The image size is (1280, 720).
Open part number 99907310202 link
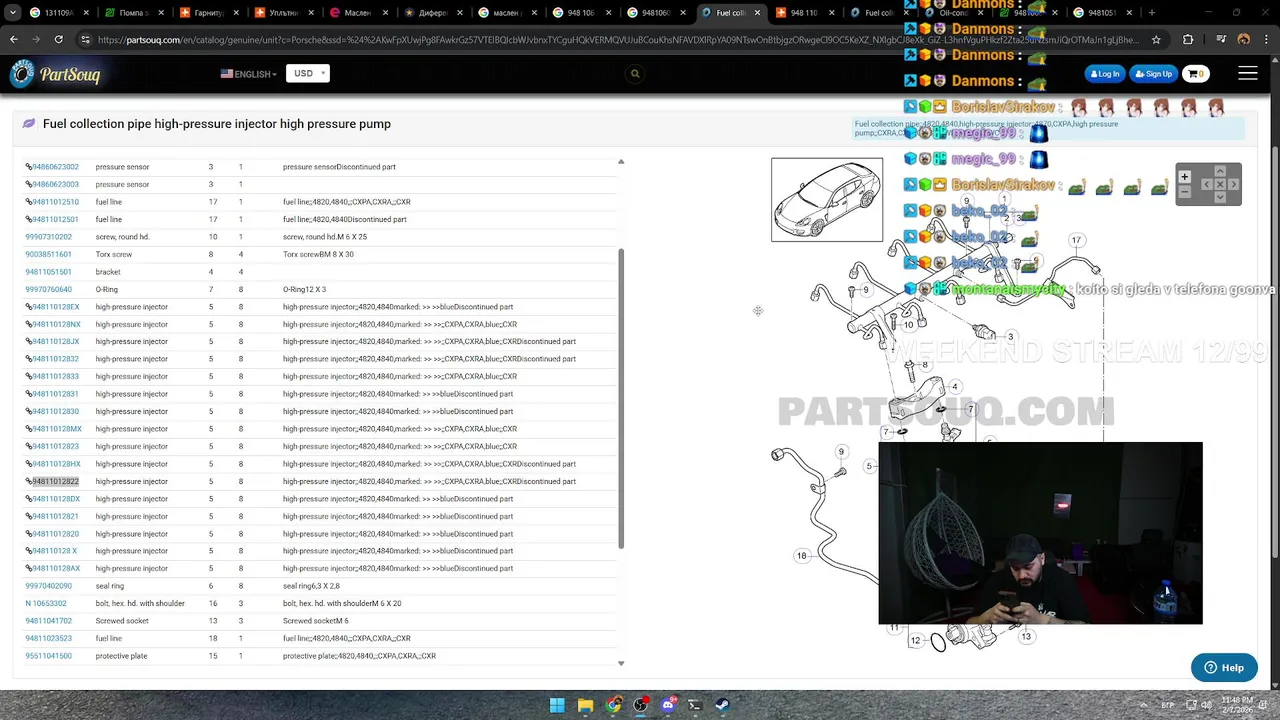point(48,237)
